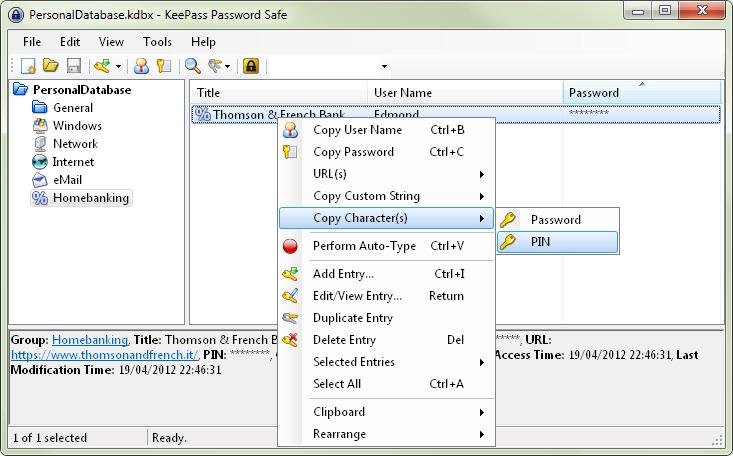Click the Save database floppy icon
Image resolution: width=733 pixels, height=456 pixels.
[x=74, y=66]
